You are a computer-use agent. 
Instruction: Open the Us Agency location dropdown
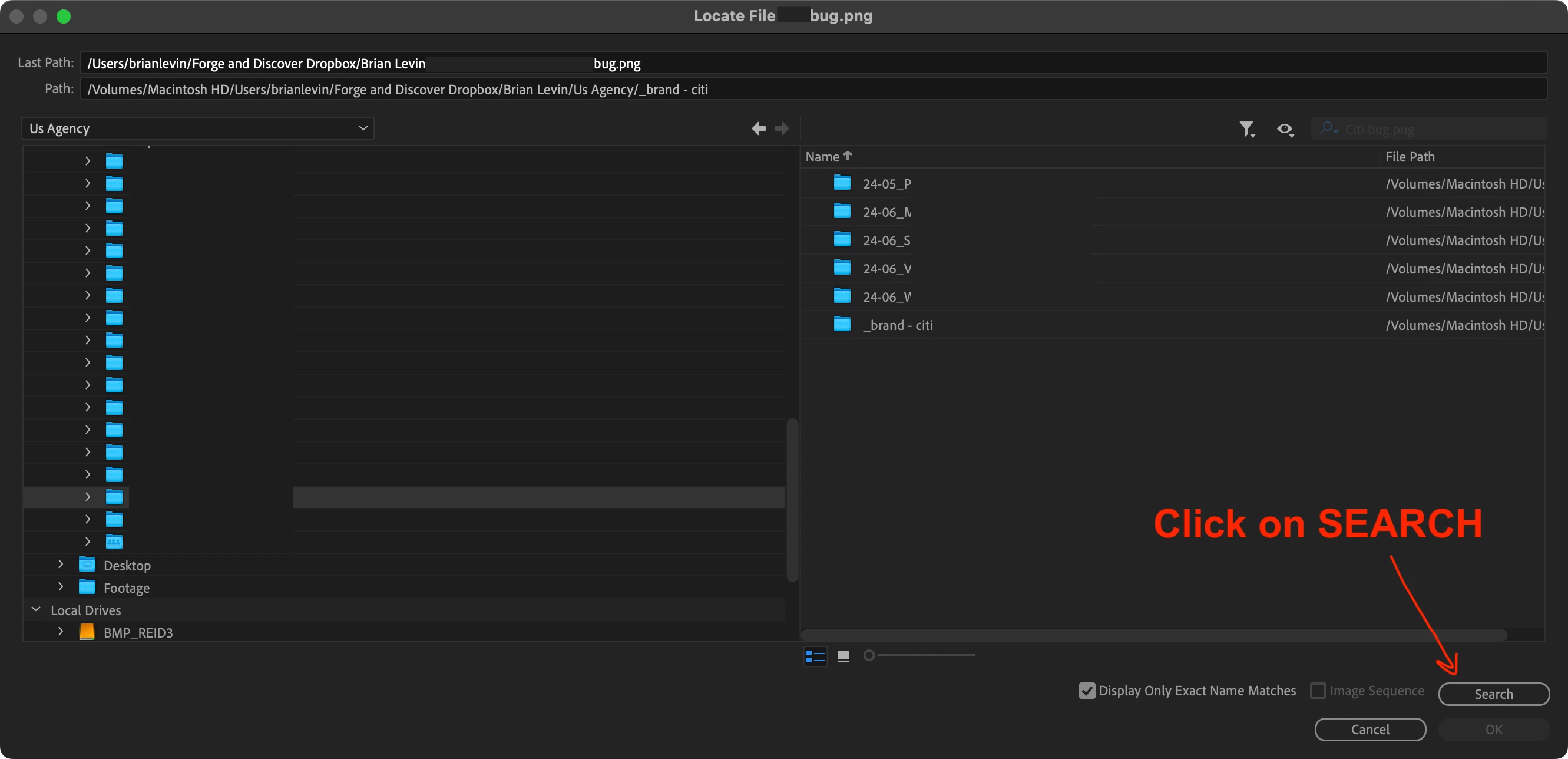point(198,128)
